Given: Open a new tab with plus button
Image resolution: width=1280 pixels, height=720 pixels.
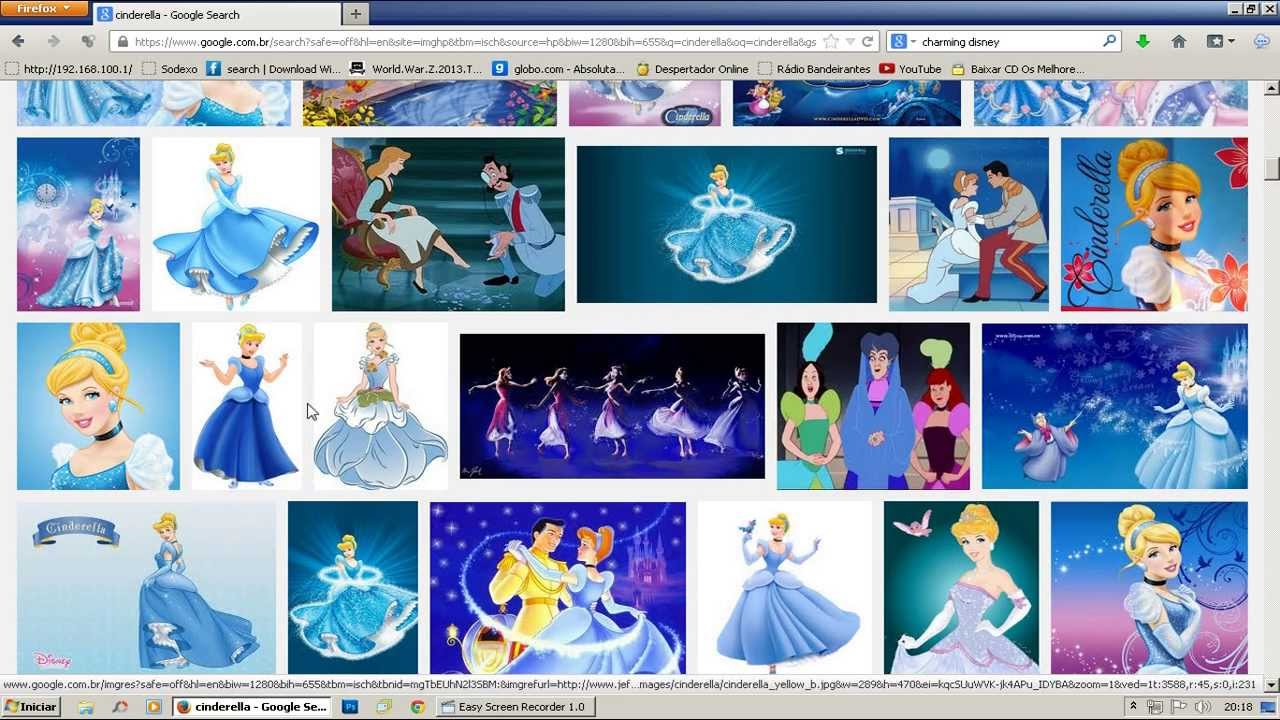Looking at the screenshot, I should click(355, 14).
